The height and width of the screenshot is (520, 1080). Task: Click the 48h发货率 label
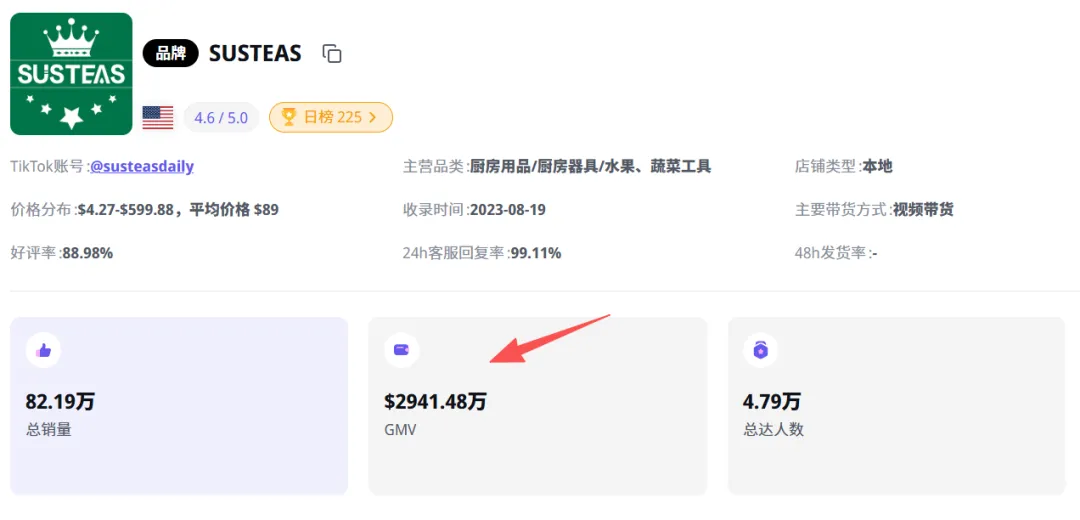coord(832,253)
